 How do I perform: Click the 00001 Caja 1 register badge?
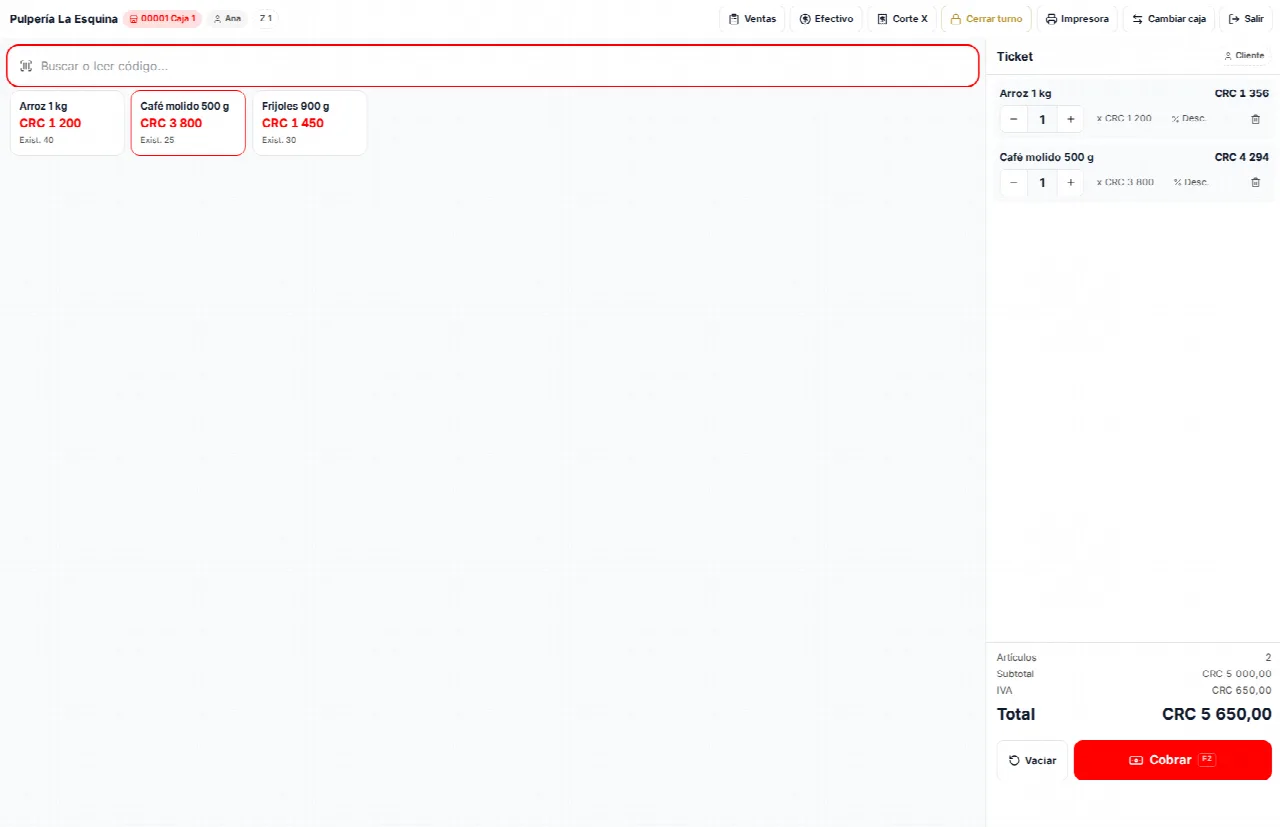pos(162,19)
